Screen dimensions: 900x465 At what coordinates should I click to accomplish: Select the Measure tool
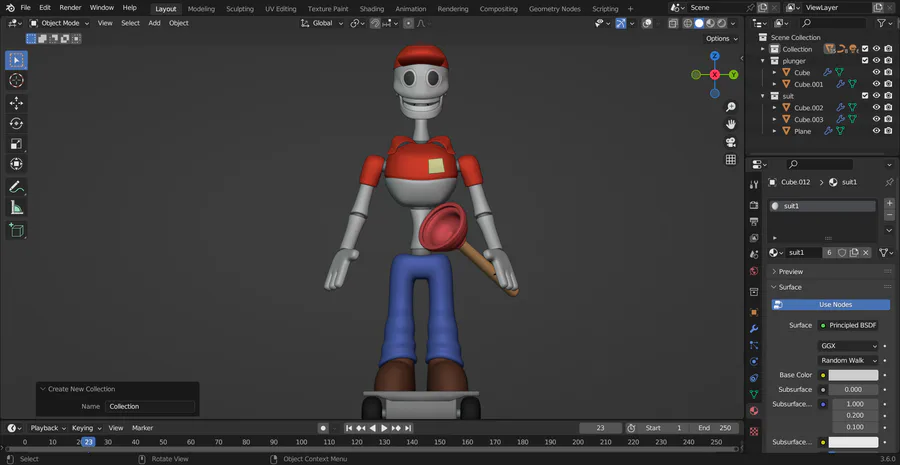click(x=17, y=207)
